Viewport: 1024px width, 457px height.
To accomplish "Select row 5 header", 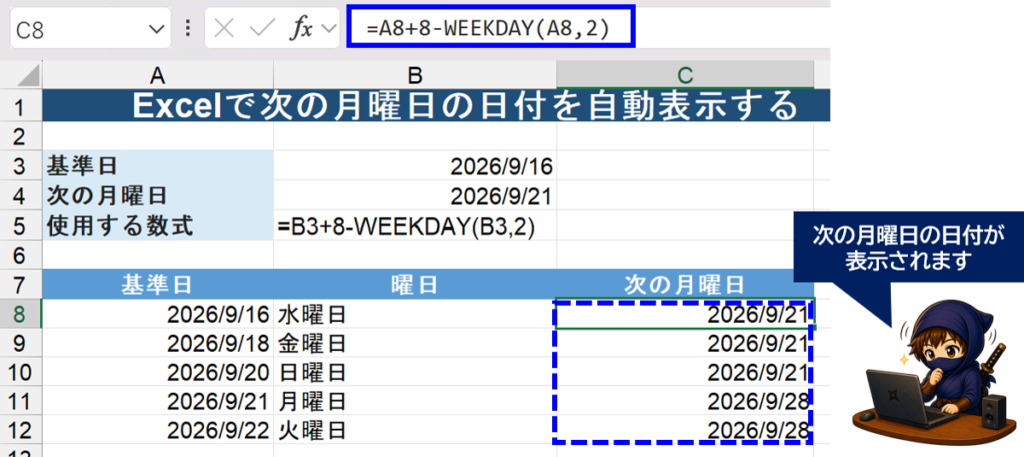I will pyautogui.click(x=20, y=226).
